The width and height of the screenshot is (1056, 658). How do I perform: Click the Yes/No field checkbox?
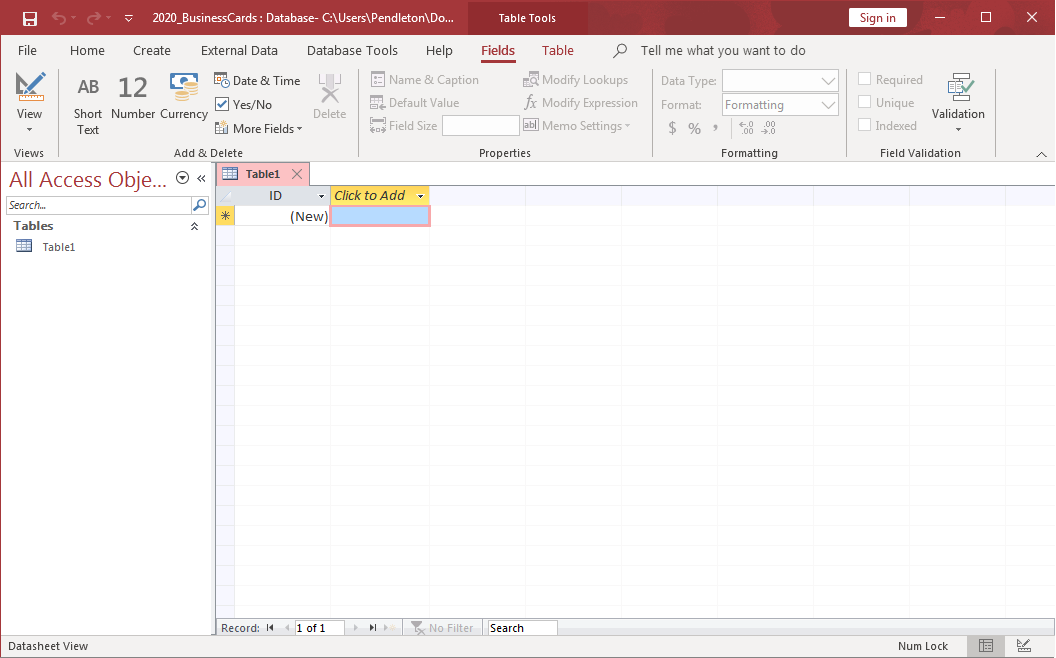tap(222, 105)
